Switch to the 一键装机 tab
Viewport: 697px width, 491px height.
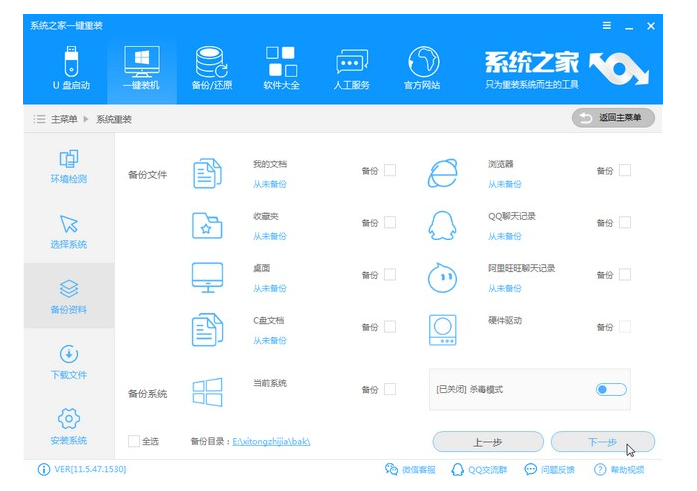[x=141, y=68]
